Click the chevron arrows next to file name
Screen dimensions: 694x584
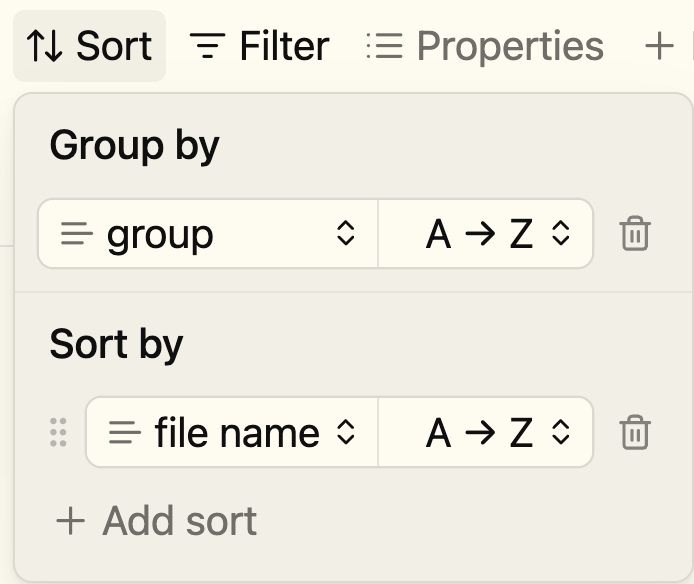coord(345,433)
